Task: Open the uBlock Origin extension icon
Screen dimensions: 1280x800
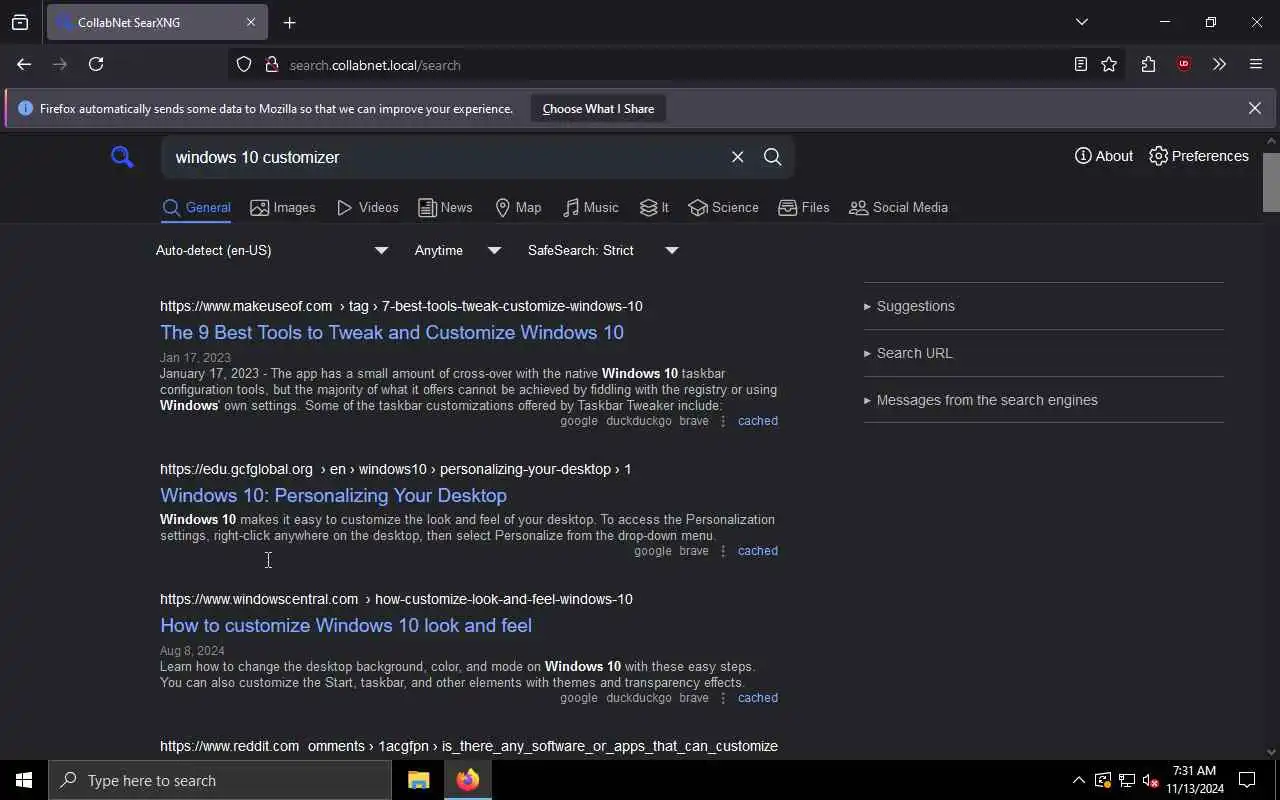Action: pos(1184,65)
